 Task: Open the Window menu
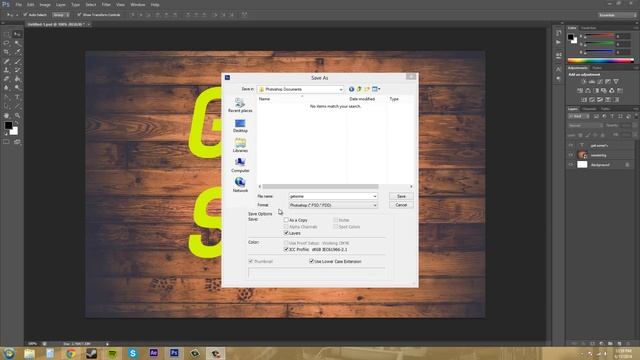(x=138, y=4)
